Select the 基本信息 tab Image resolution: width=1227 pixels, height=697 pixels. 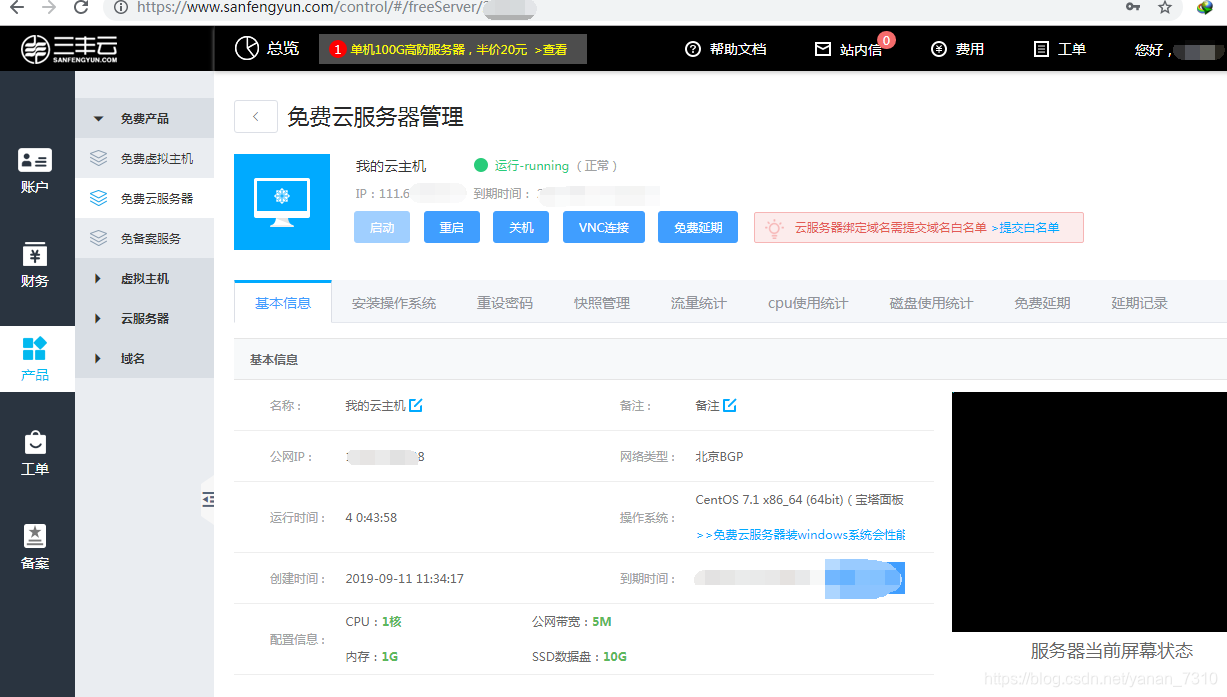point(283,303)
